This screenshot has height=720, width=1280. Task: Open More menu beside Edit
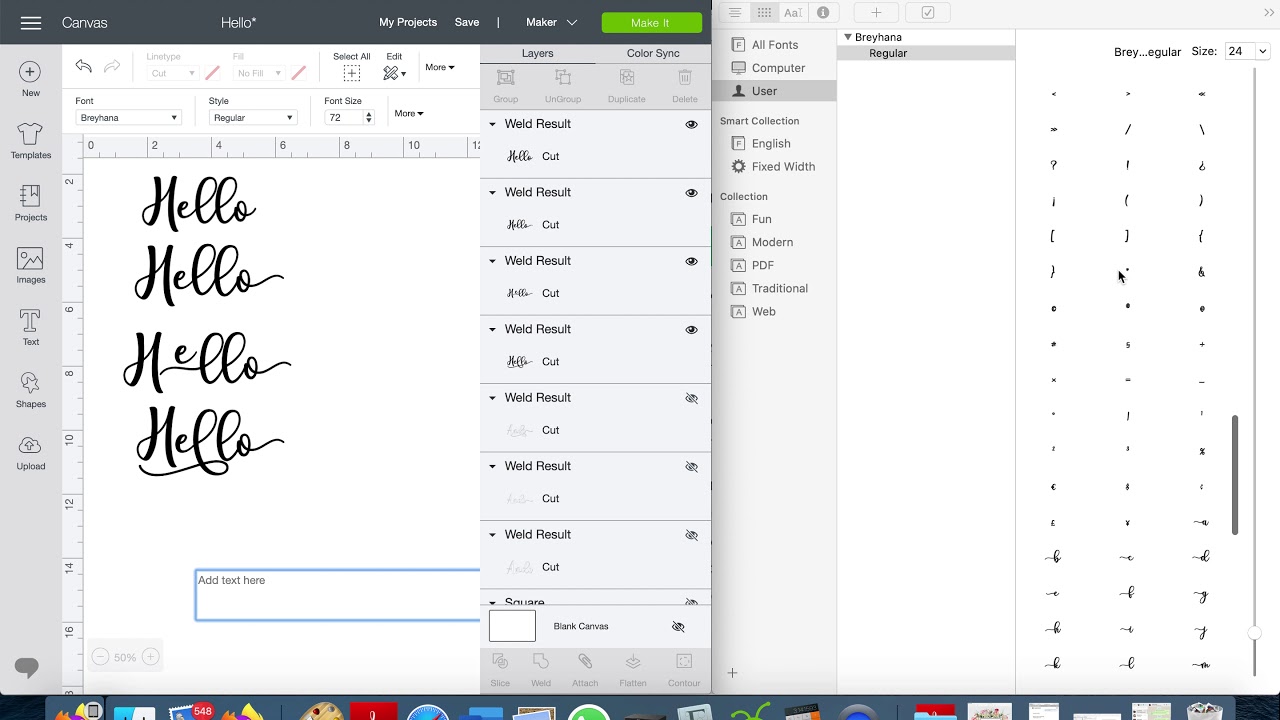pyautogui.click(x=440, y=68)
